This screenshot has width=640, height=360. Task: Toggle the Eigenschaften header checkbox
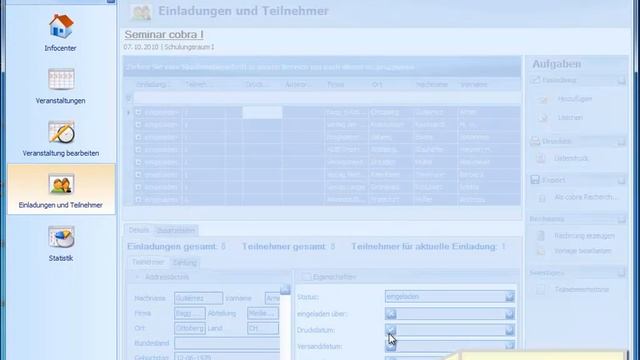[x=306, y=277]
